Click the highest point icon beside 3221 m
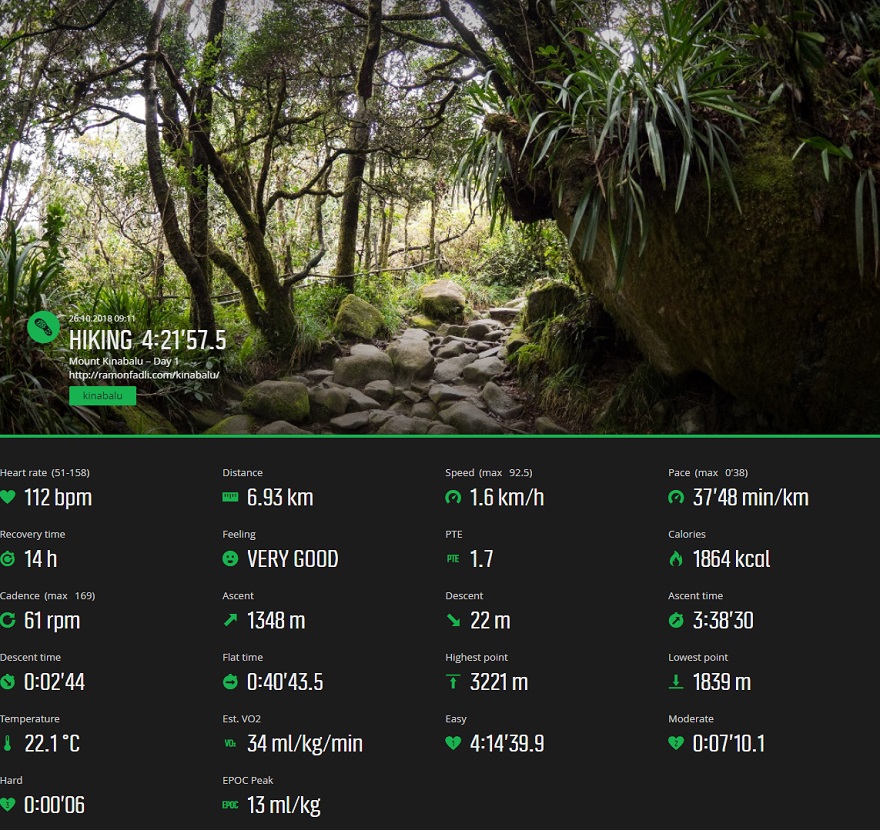 point(453,681)
